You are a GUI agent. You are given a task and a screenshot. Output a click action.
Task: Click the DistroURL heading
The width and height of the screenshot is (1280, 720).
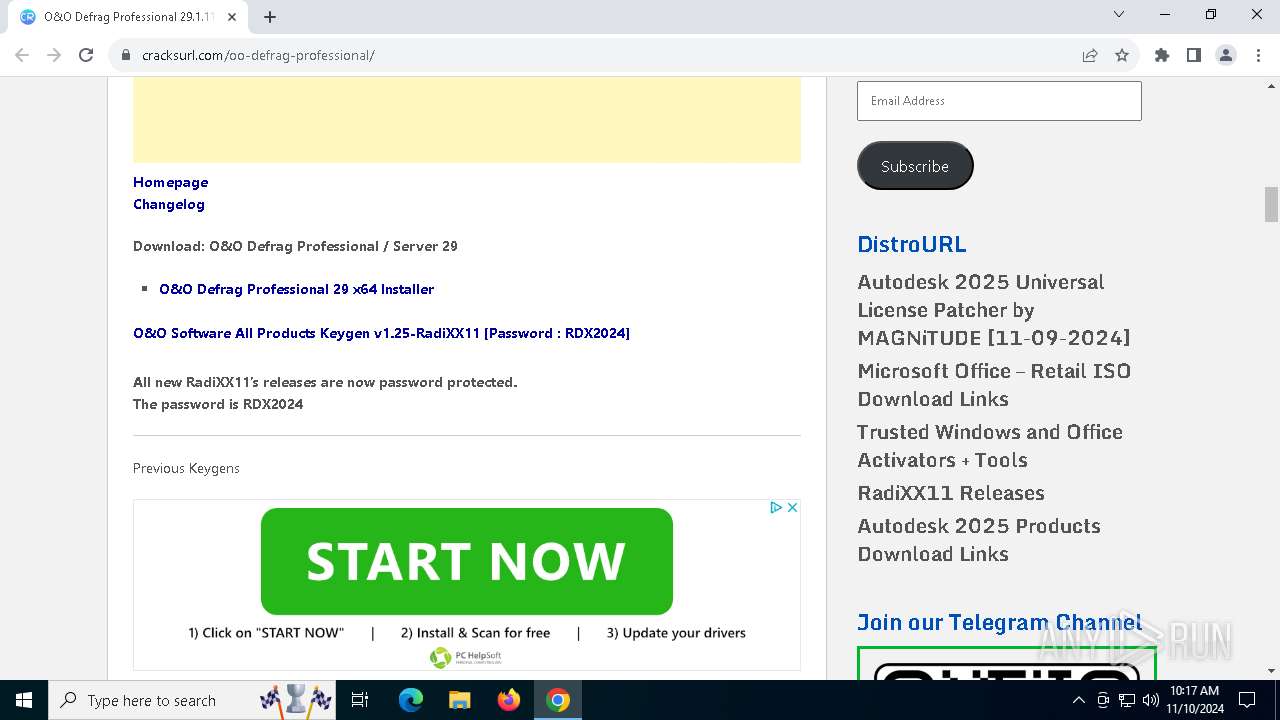[912, 244]
